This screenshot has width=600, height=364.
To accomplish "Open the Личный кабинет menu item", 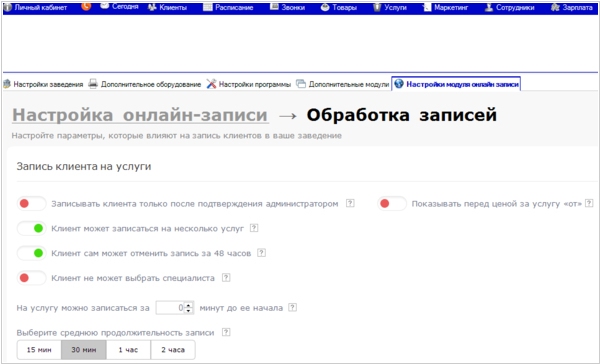I will (36, 7).
